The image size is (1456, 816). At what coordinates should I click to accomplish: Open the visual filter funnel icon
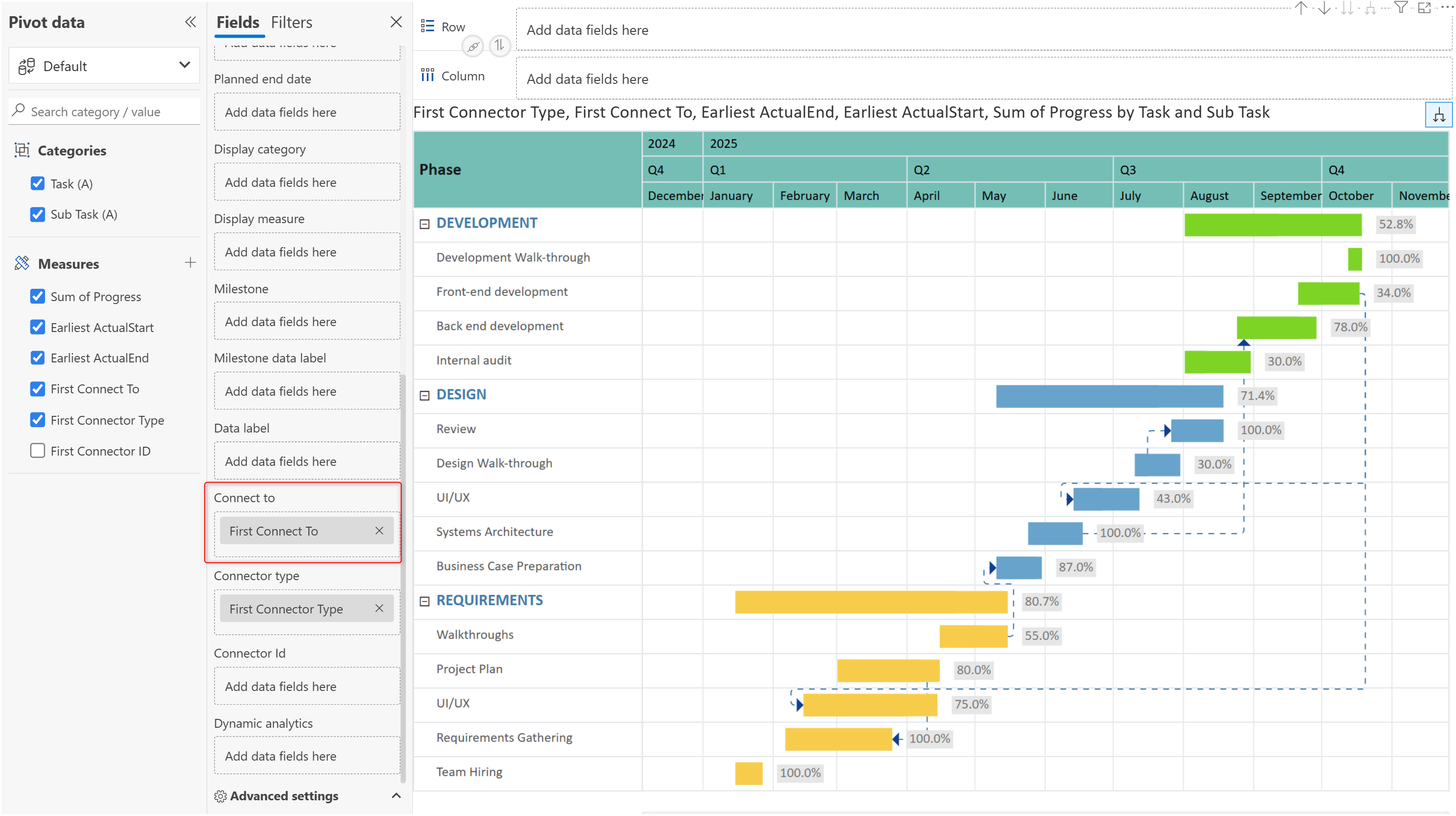1401,8
